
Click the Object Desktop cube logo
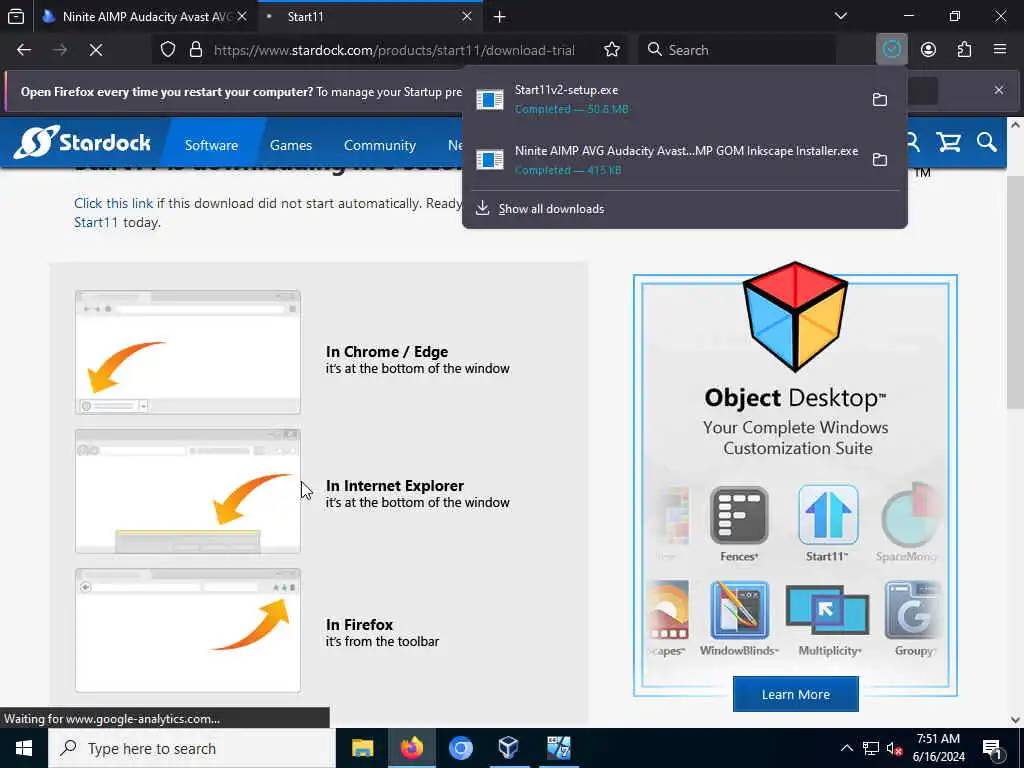795,316
